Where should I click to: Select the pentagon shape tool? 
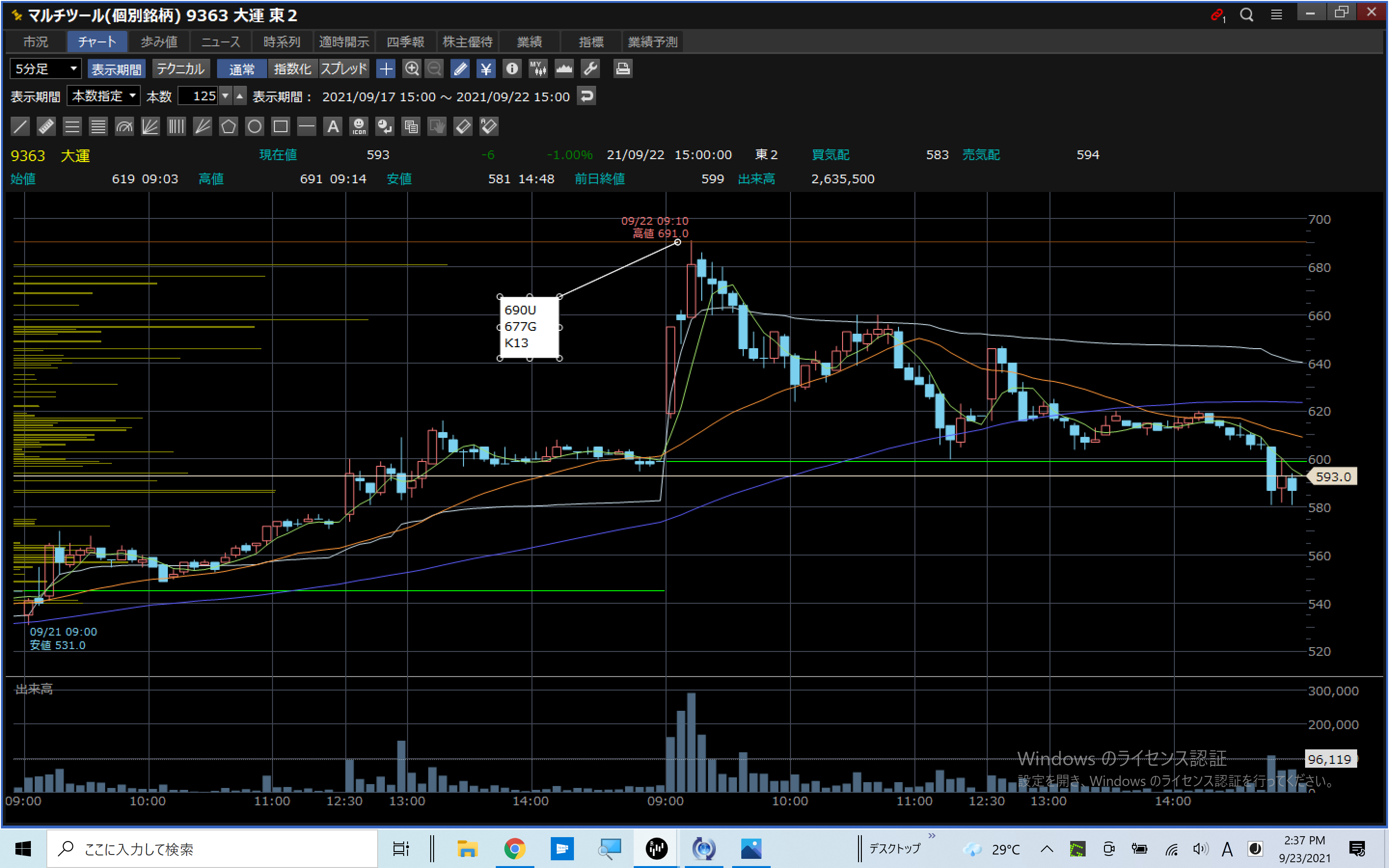pos(229,126)
